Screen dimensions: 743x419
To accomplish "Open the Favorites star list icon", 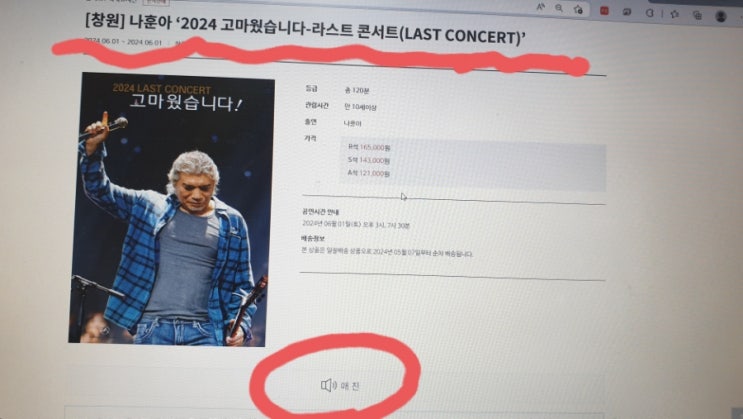I will (674, 14).
